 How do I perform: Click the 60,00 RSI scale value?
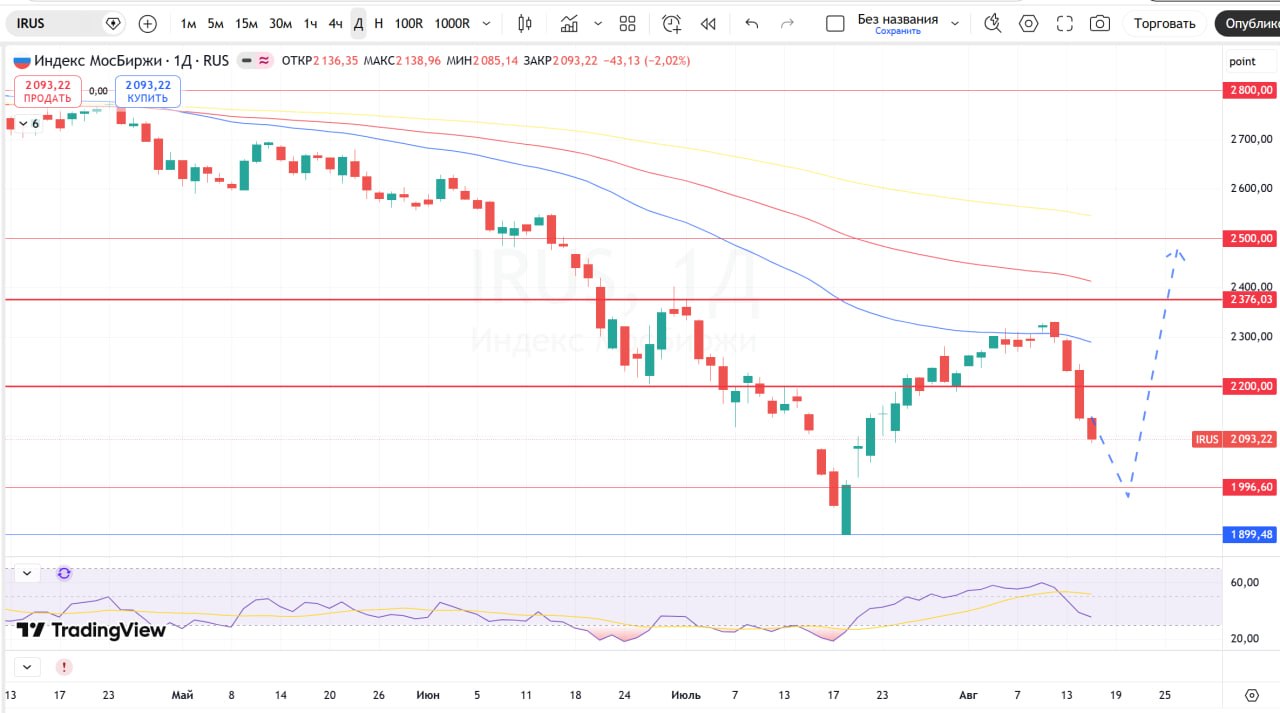click(1245, 582)
